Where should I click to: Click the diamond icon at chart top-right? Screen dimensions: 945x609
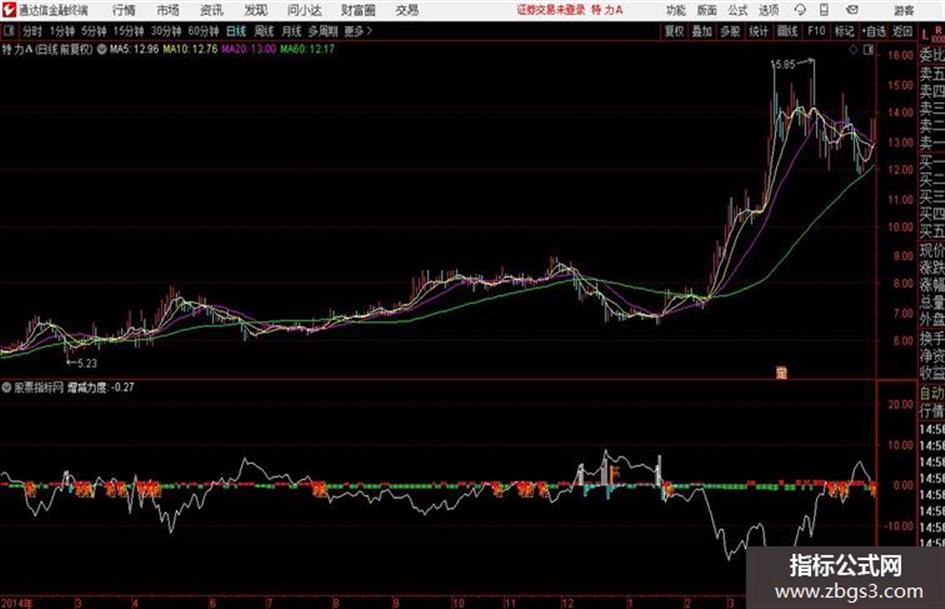coord(853,50)
